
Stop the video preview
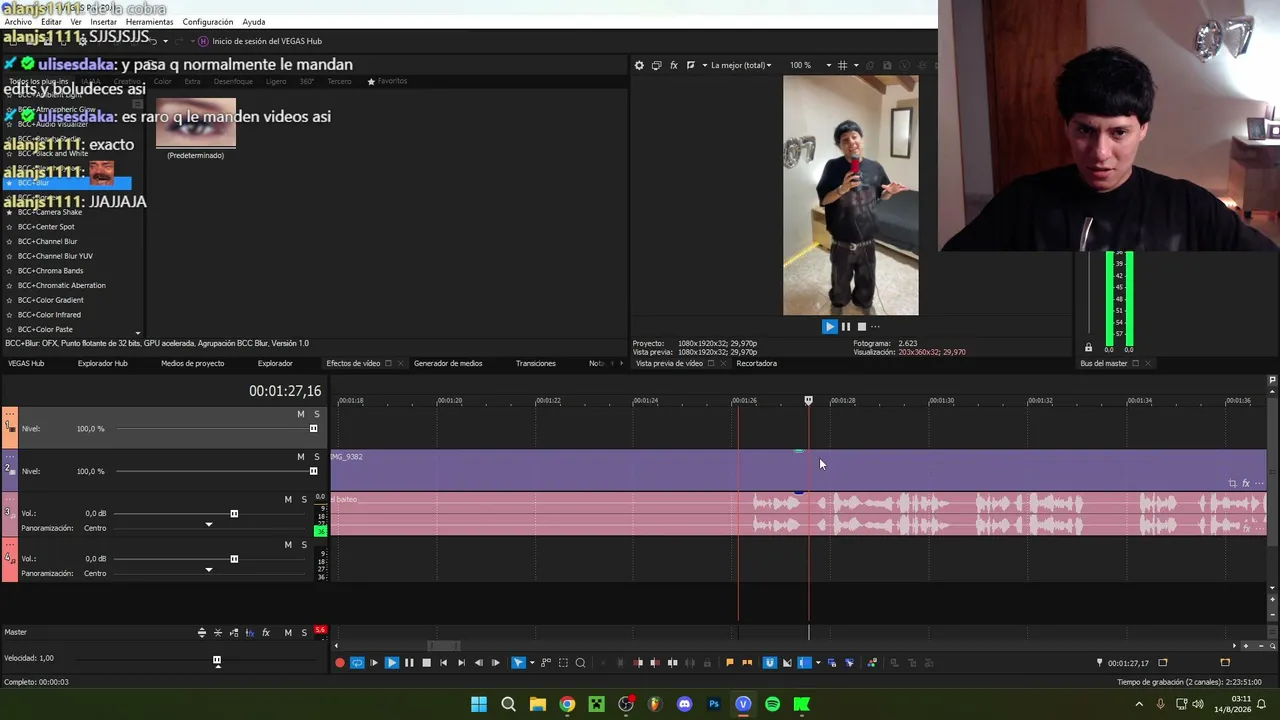[x=861, y=326]
